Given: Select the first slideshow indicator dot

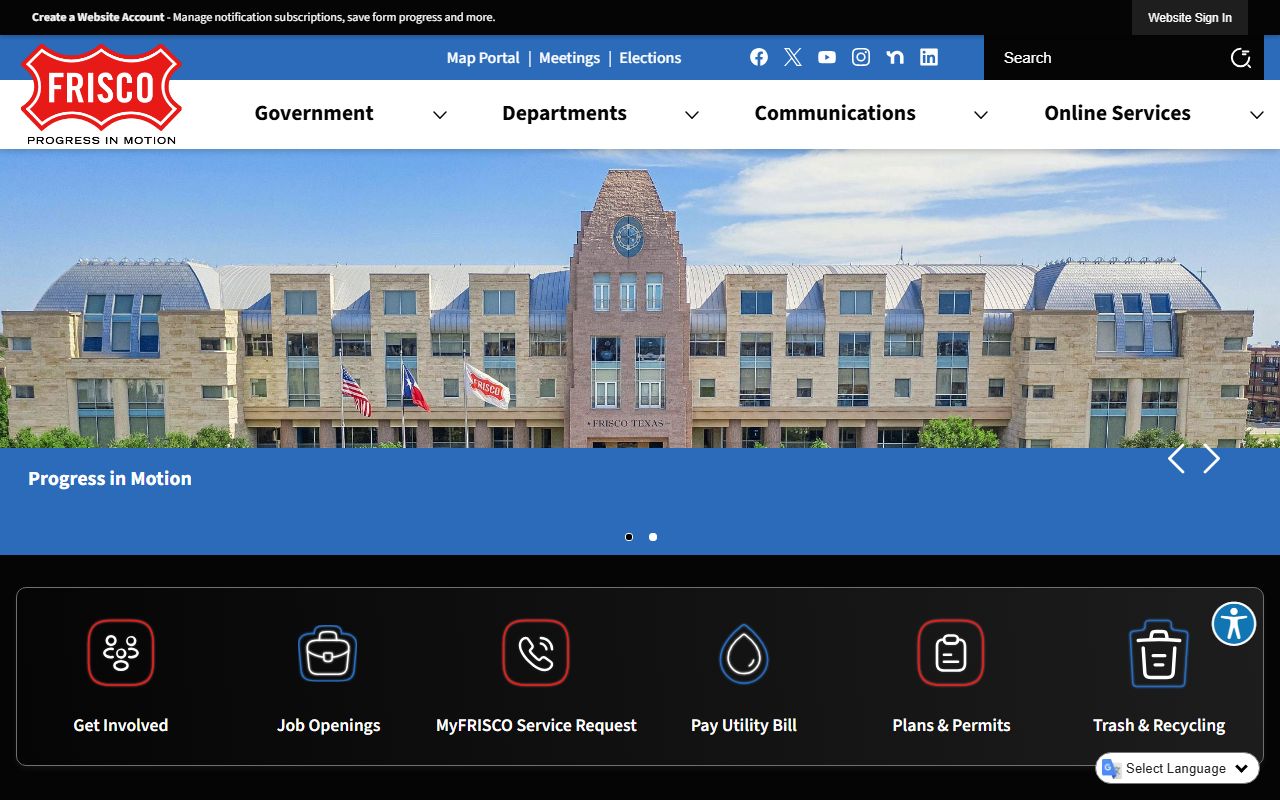Looking at the screenshot, I should pos(629,537).
